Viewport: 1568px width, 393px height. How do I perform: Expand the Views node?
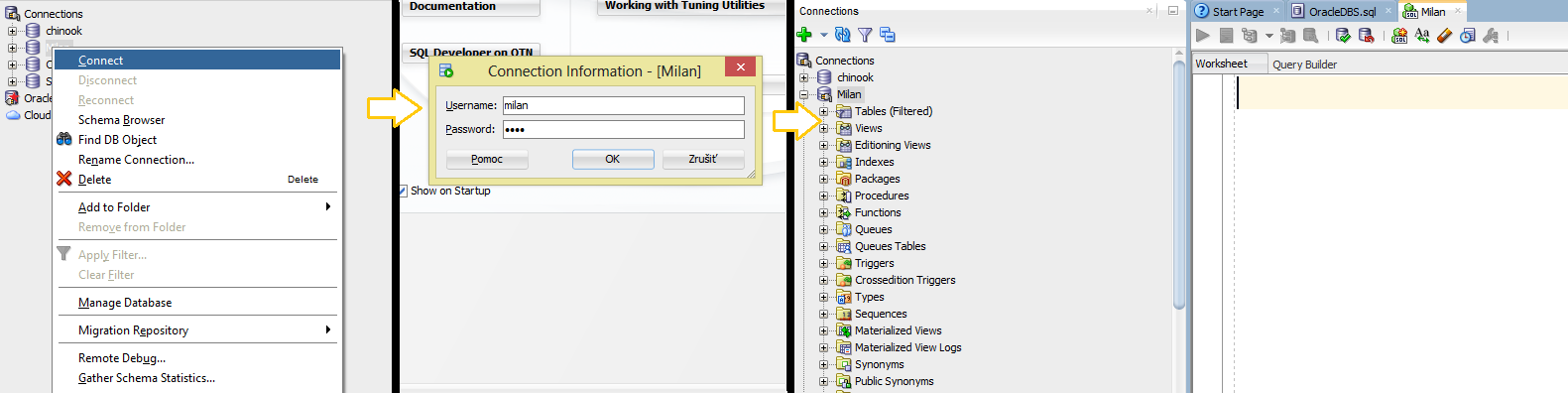823,128
